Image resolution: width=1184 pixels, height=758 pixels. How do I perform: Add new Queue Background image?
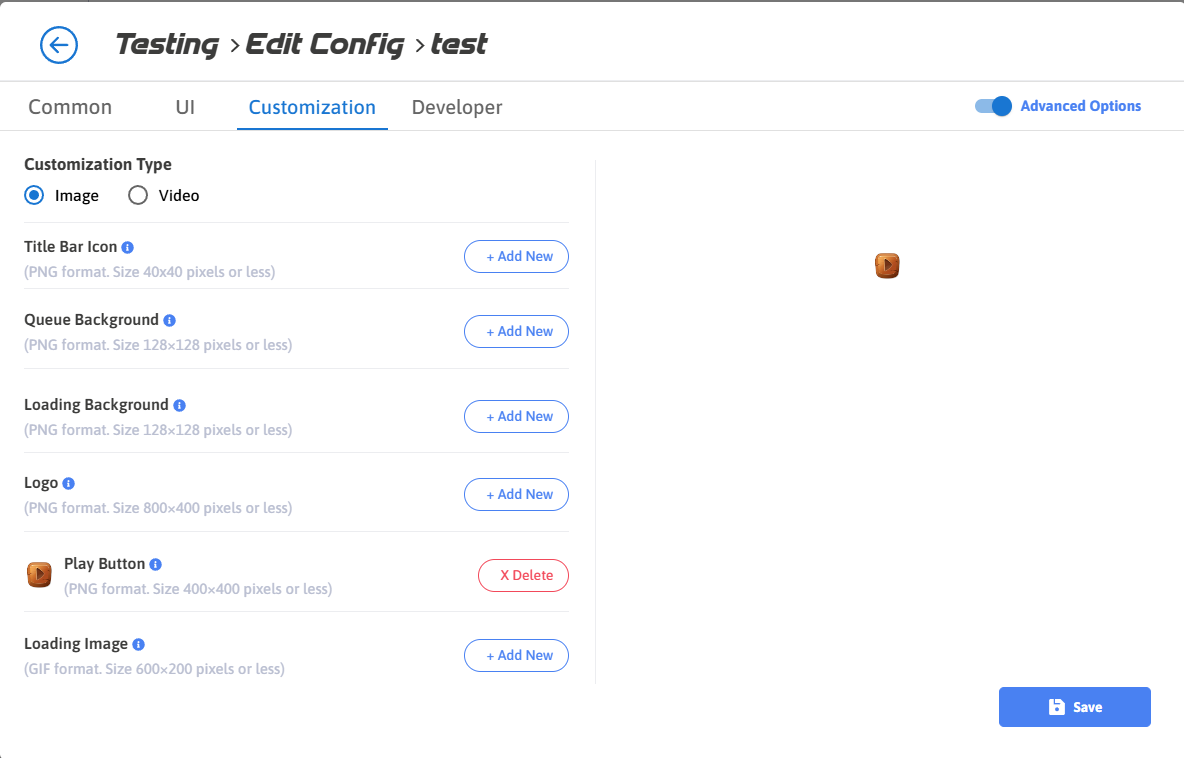click(x=516, y=331)
